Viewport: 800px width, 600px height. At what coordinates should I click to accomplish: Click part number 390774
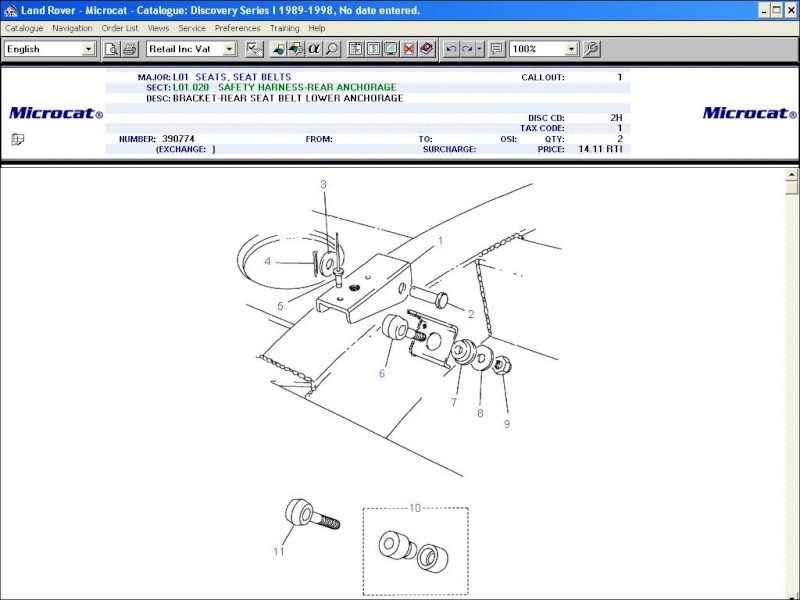pyautogui.click(x=178, y=139)
